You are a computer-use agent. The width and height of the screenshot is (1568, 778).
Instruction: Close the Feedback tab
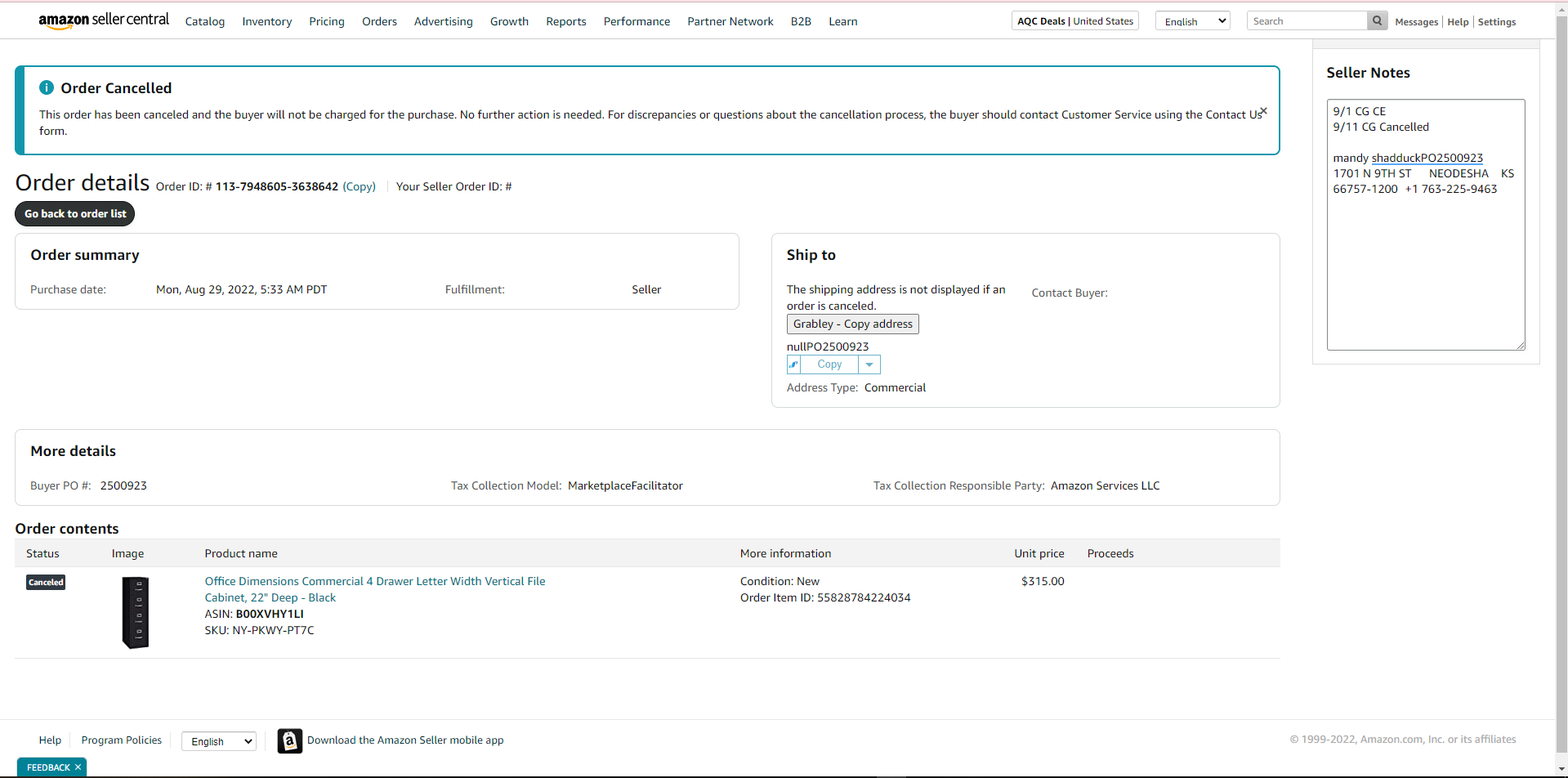[78, 767]
